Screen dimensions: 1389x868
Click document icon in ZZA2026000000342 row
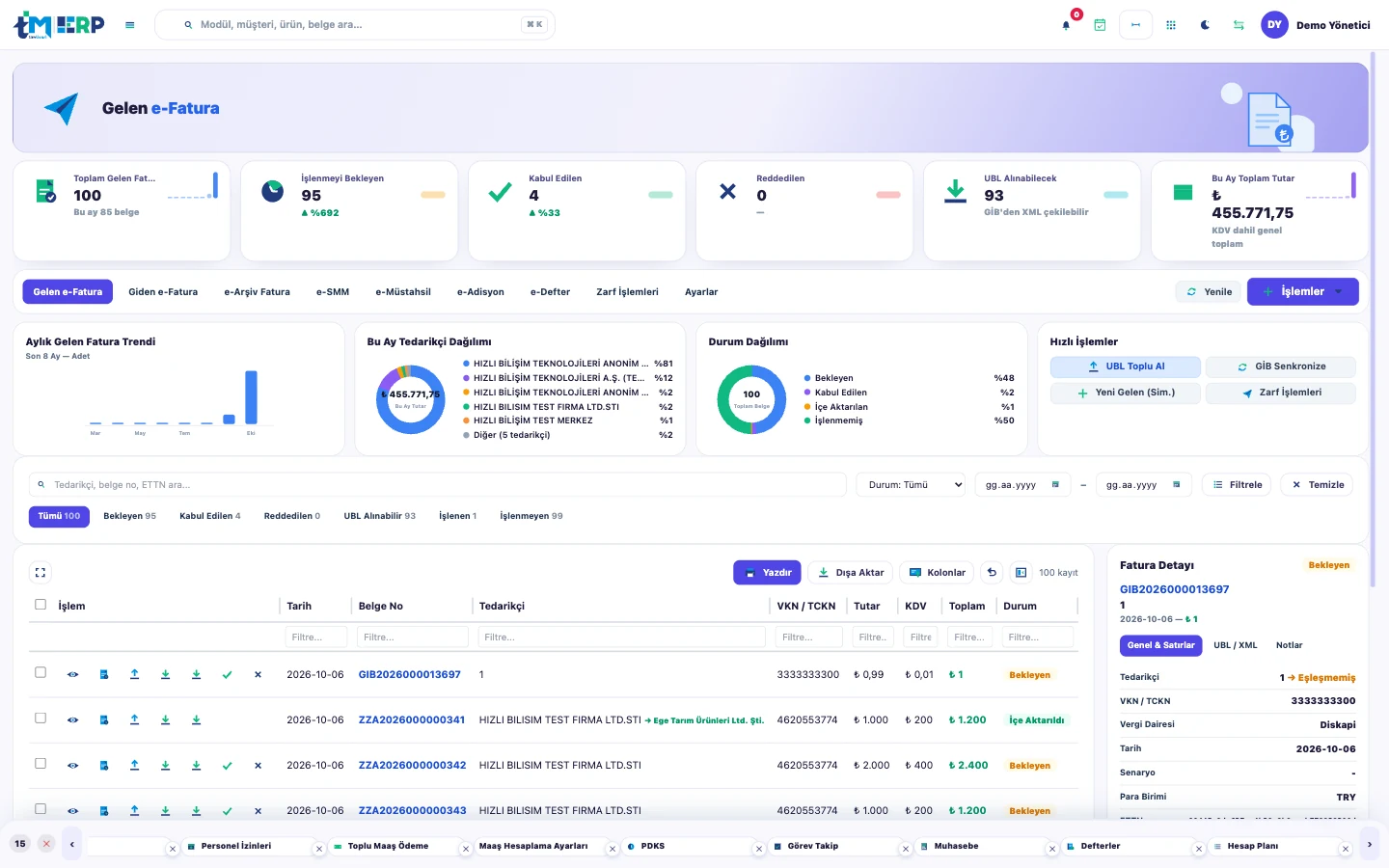(x=103, y=765)
